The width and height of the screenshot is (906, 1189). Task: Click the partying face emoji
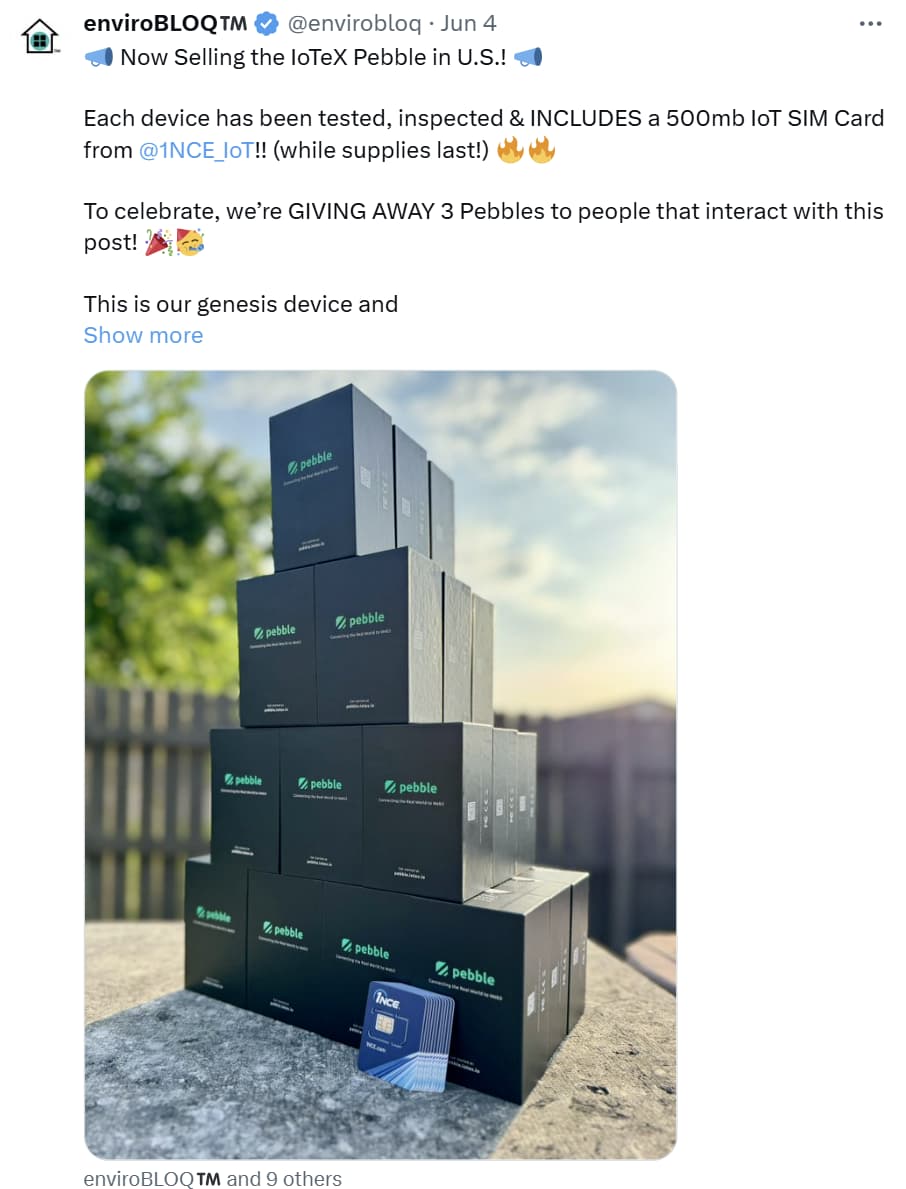click(190, 243)
